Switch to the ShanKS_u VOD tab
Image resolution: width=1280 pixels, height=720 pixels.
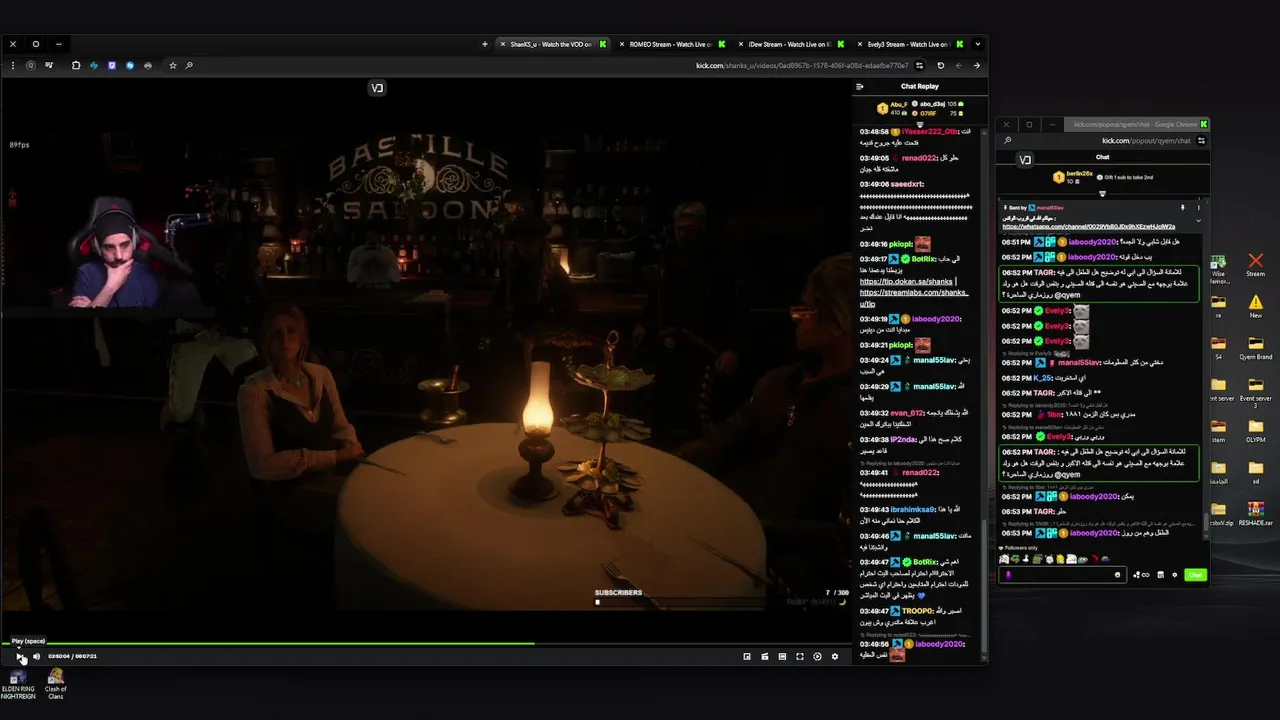coord(552,44)
